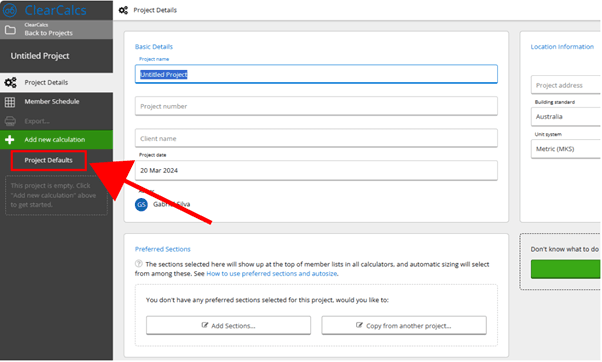Open the Export option
This screenshot has width=602, height=362.
(x=56, y=121)
